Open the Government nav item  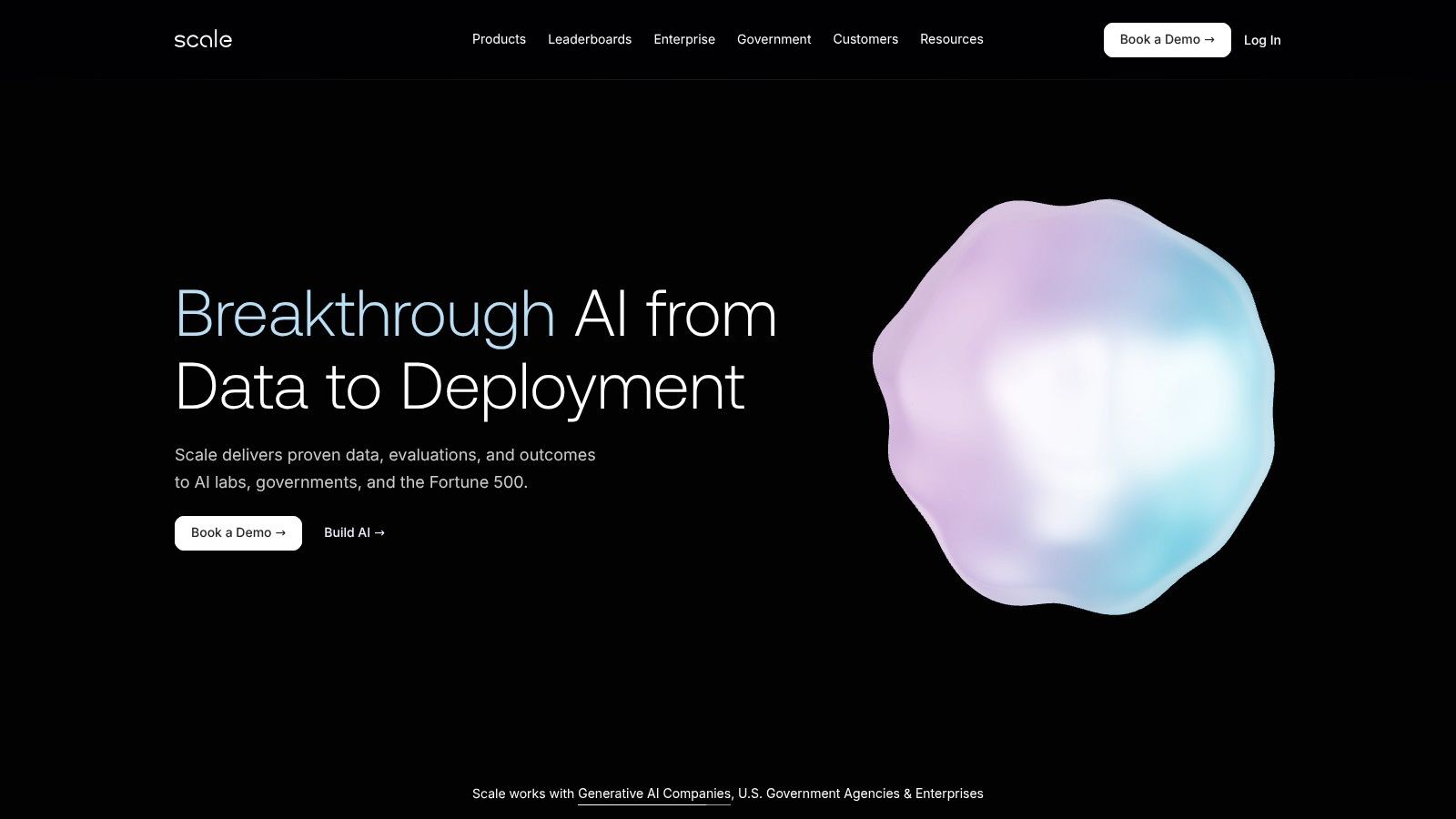pyautogui.click(x=773, y=39)
